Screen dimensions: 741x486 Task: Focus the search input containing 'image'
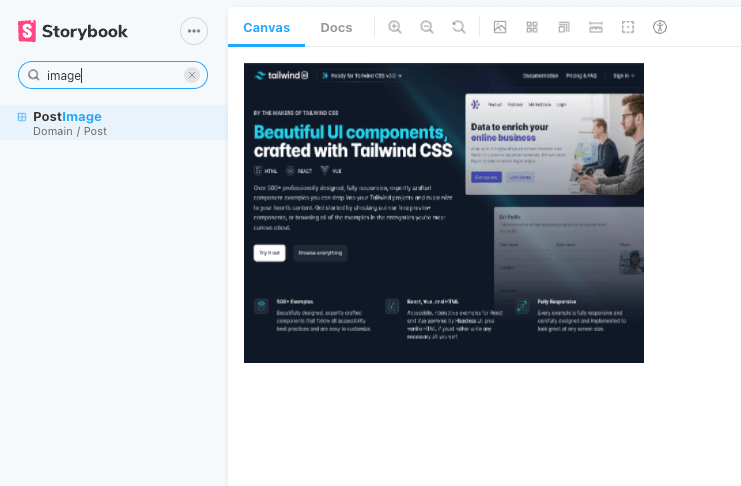click(110, 75)
